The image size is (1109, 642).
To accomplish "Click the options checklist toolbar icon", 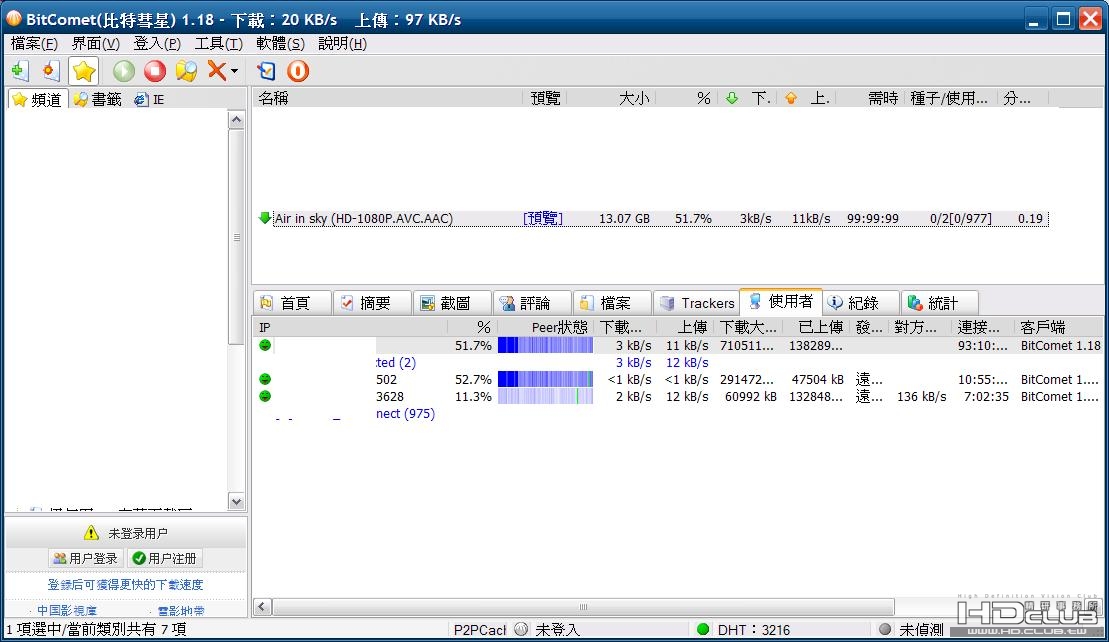I will (x=267, y=71).
